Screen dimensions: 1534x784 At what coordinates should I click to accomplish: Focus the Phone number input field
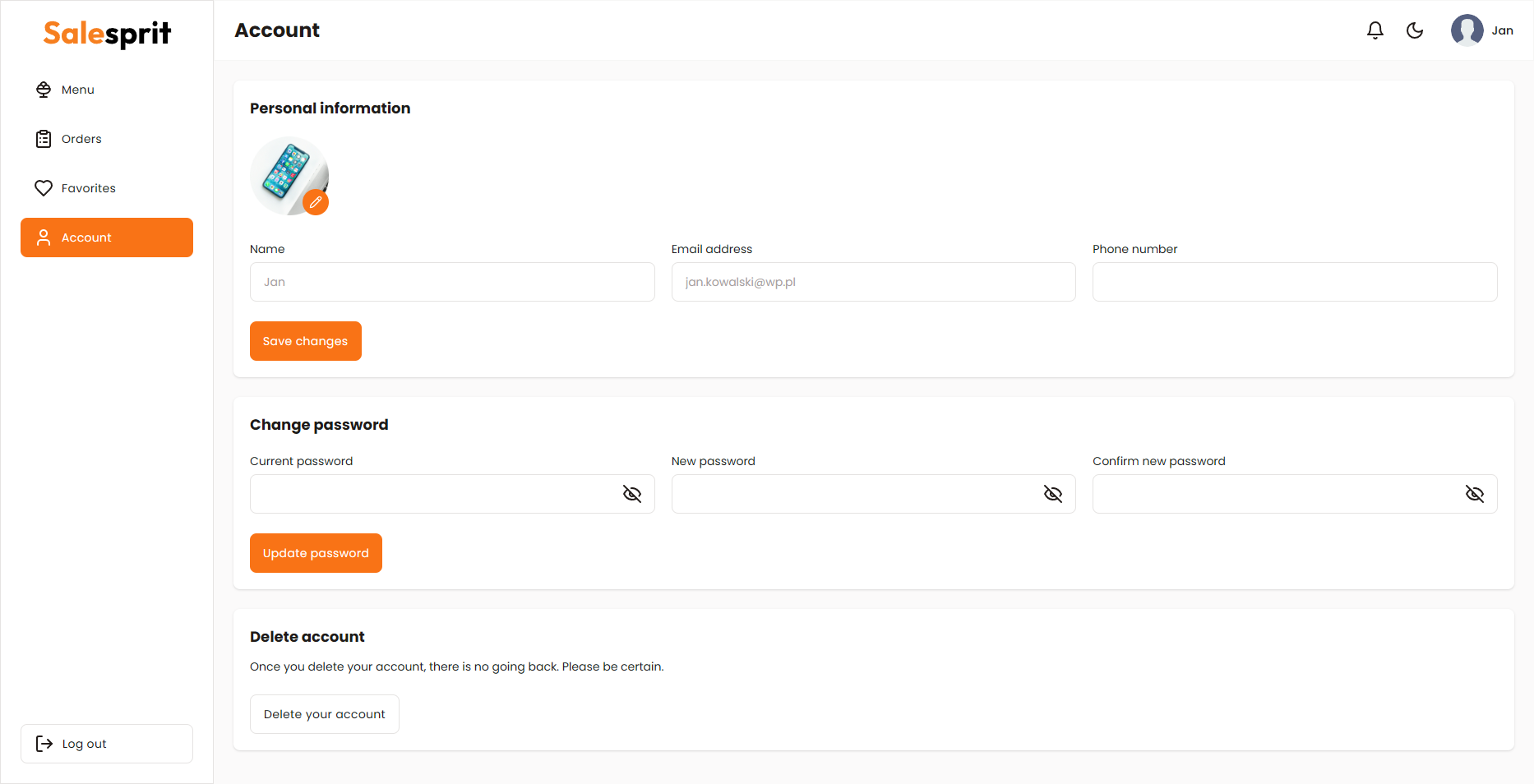[1295, 282]
